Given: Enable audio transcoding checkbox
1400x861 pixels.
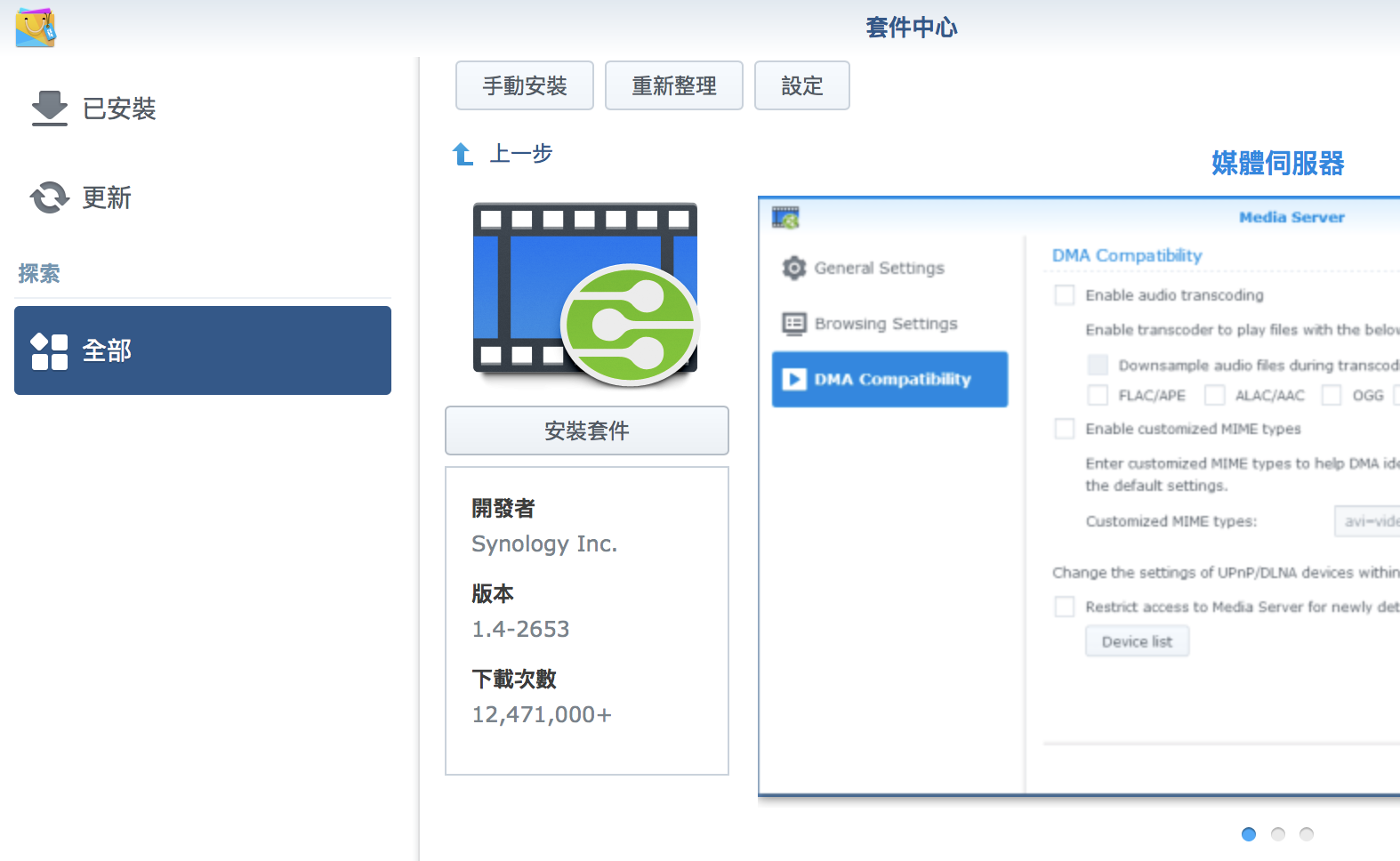Looking at the screenshot, I should (1064, 295).
